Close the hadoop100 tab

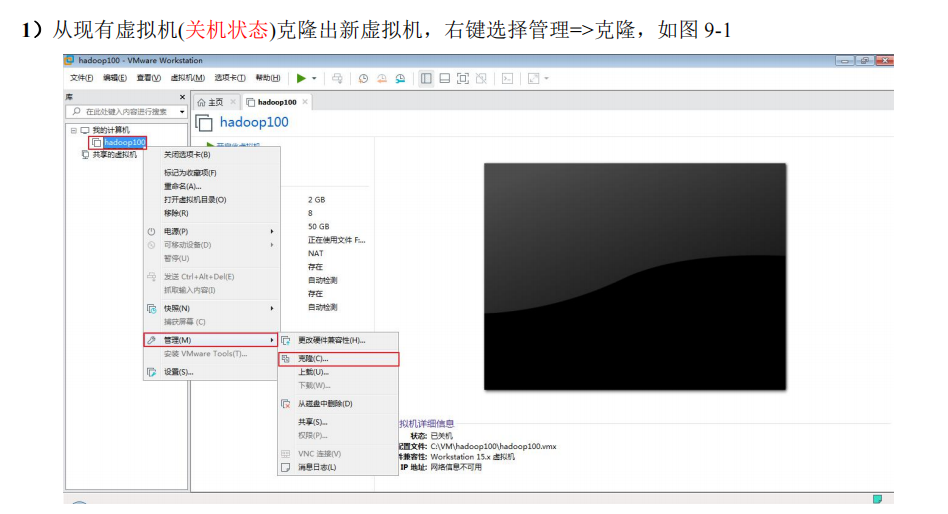(305, 102)
